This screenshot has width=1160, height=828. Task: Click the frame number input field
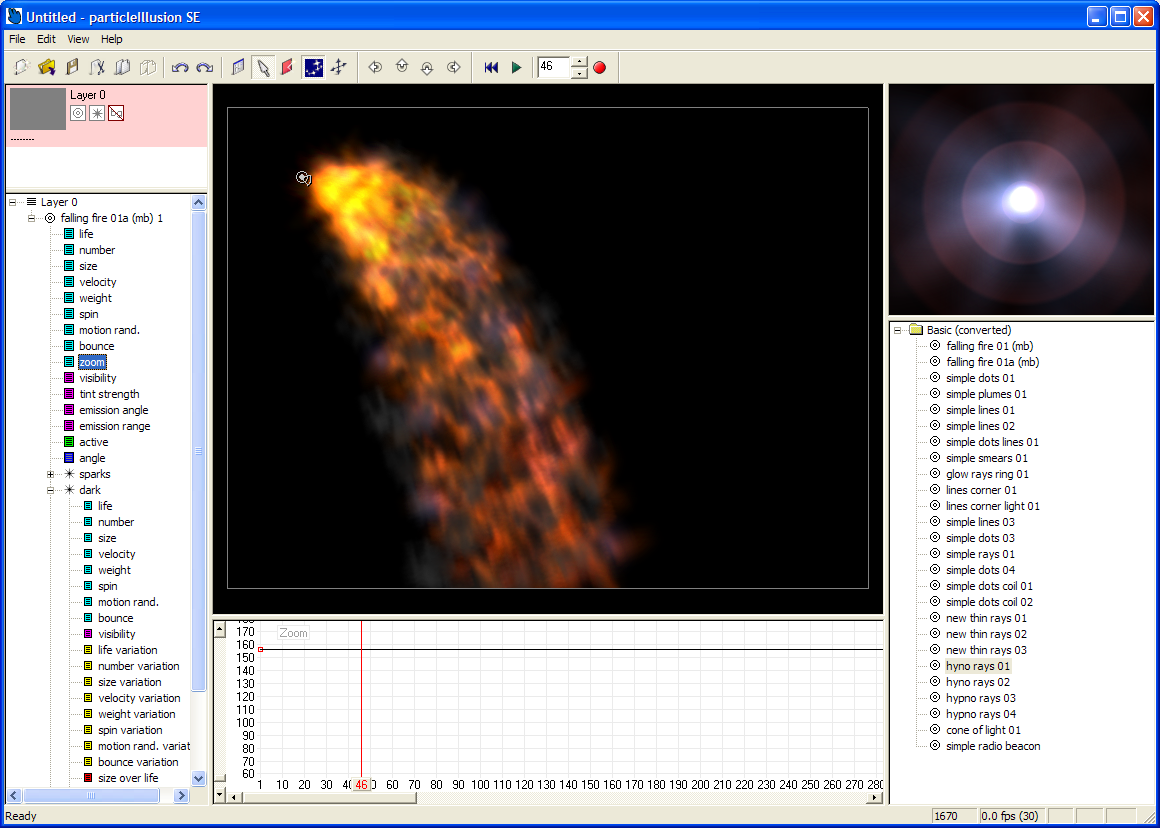553,67
